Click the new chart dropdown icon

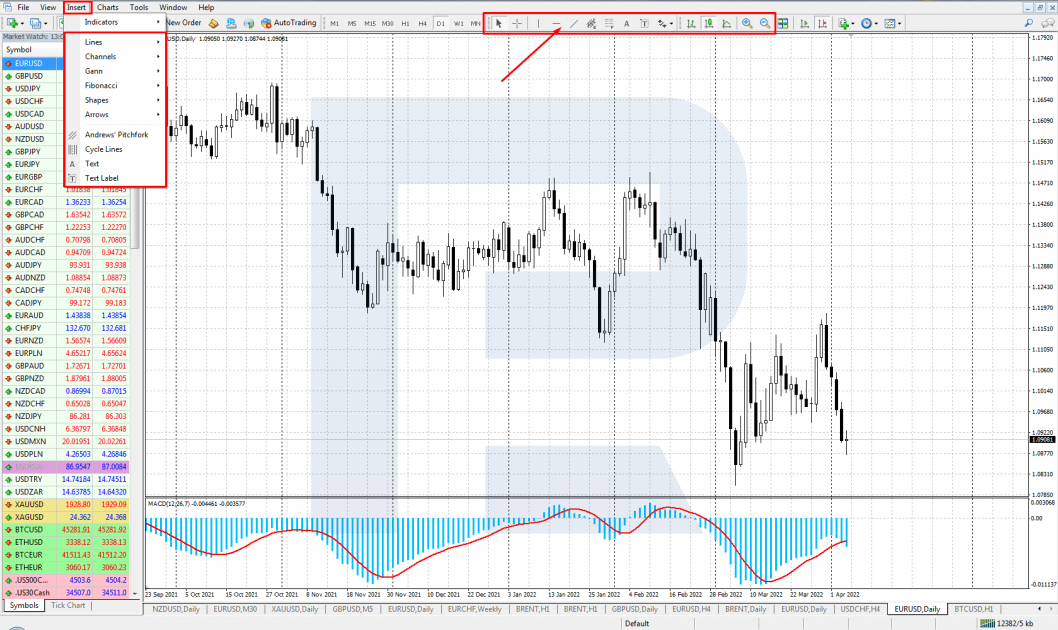tap(15, 24)
